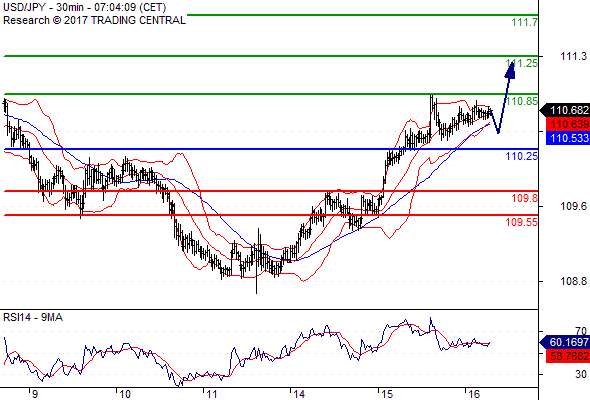This screenshot has height=400, width=590.
Task: Click the 110.85 resistance level label
Action: 522,101
